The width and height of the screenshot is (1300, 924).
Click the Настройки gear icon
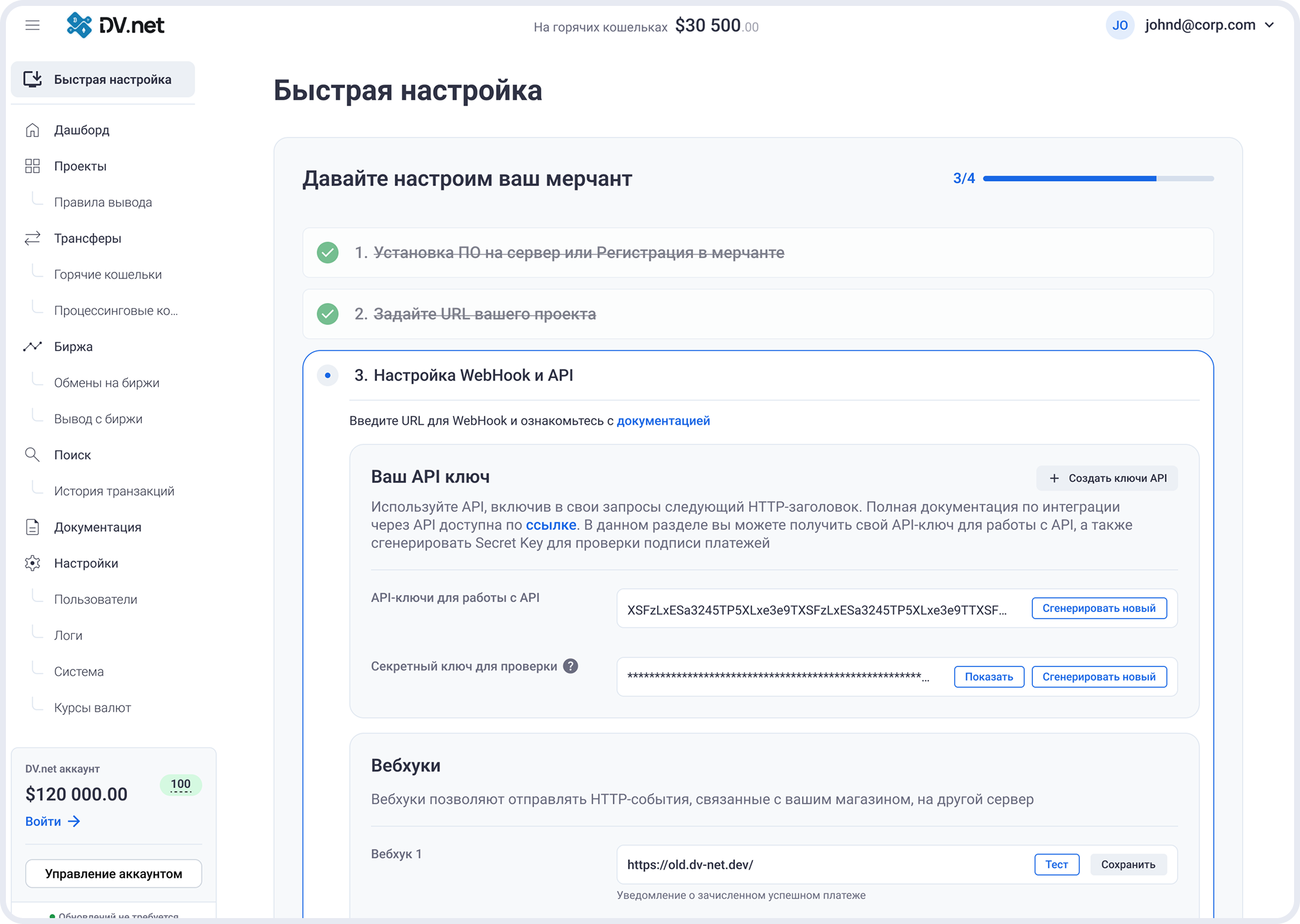pyautogui.click(x=32, y=563)
